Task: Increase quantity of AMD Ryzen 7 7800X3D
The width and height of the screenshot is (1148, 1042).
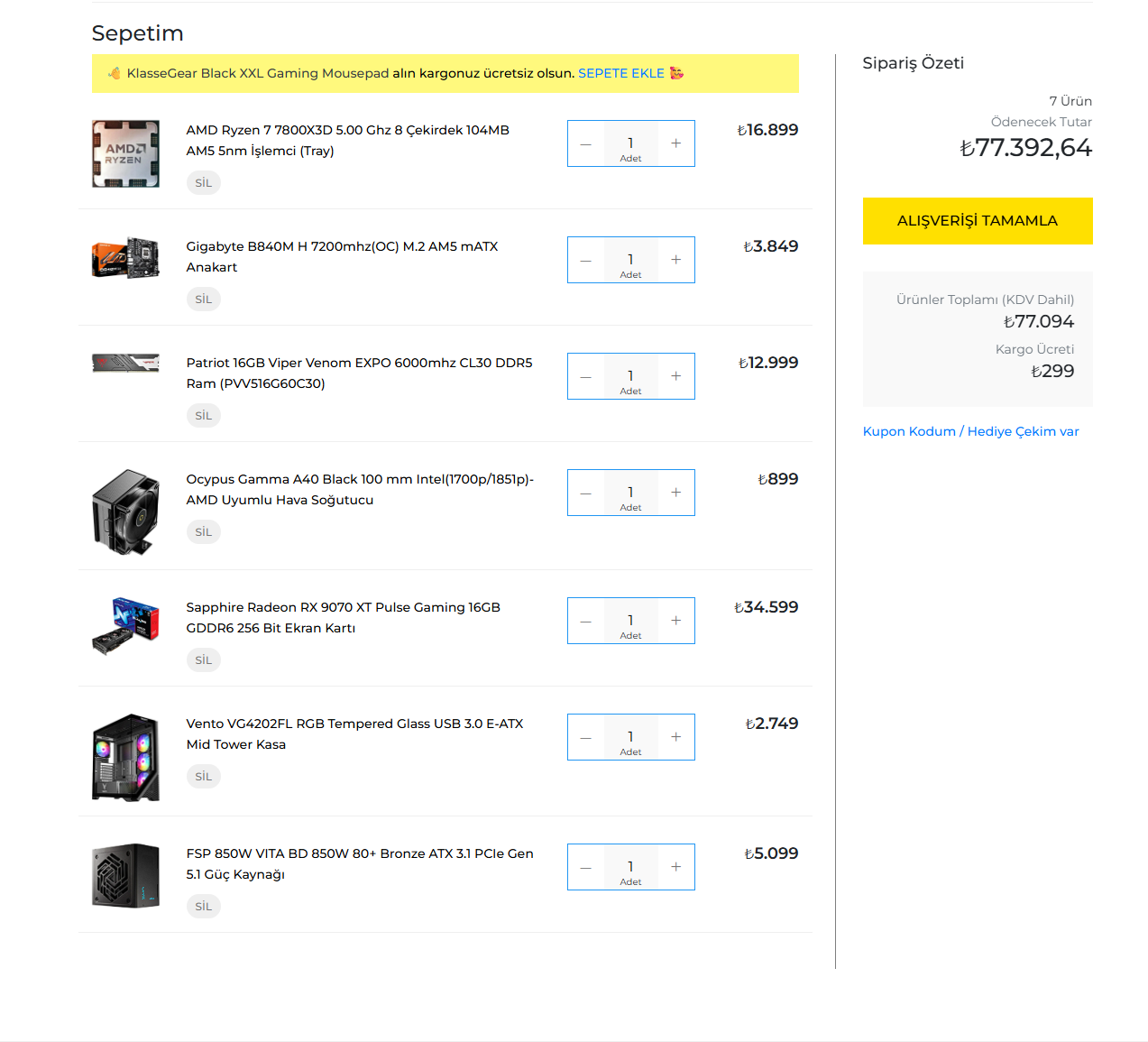Action: point(675,143)
